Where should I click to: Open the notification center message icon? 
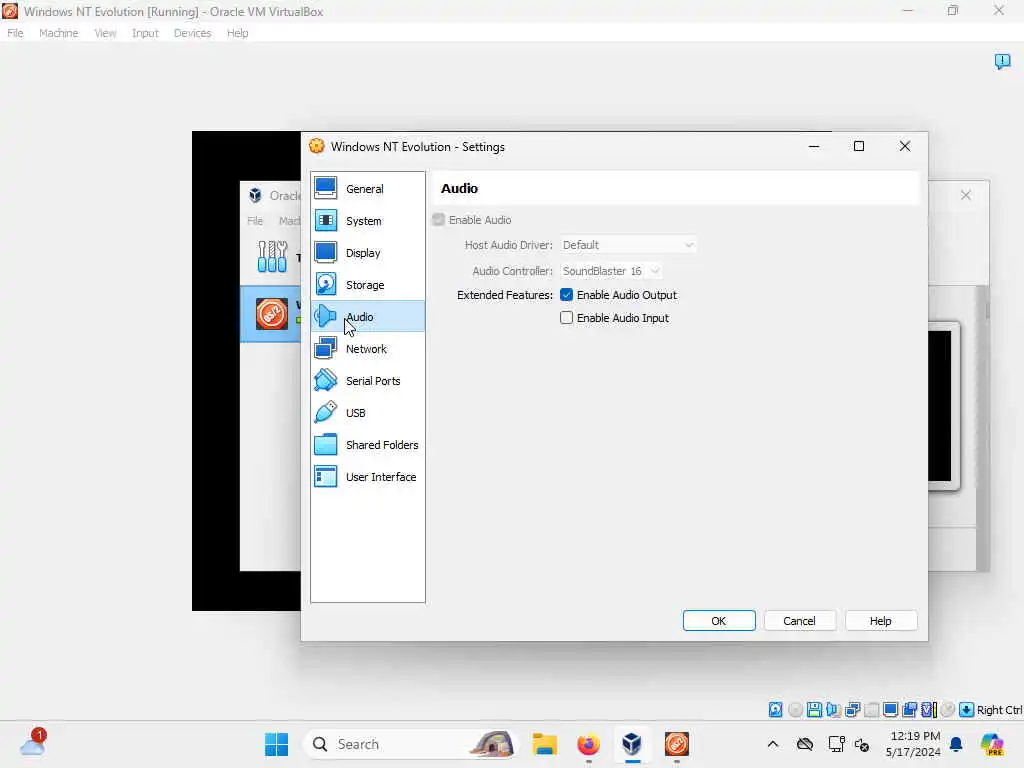pos(1002,61)
